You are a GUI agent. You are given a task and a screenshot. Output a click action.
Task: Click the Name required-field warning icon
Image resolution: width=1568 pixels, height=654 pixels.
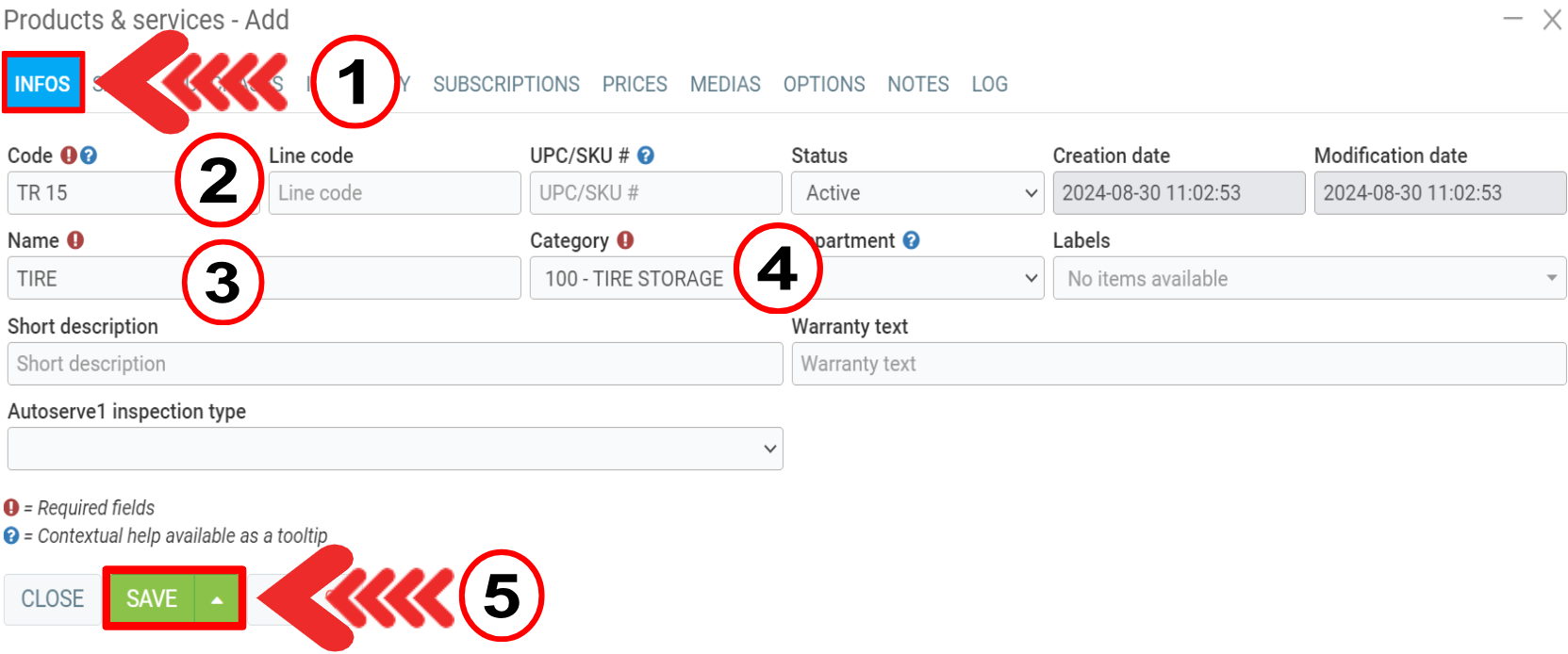pos(75,240)
